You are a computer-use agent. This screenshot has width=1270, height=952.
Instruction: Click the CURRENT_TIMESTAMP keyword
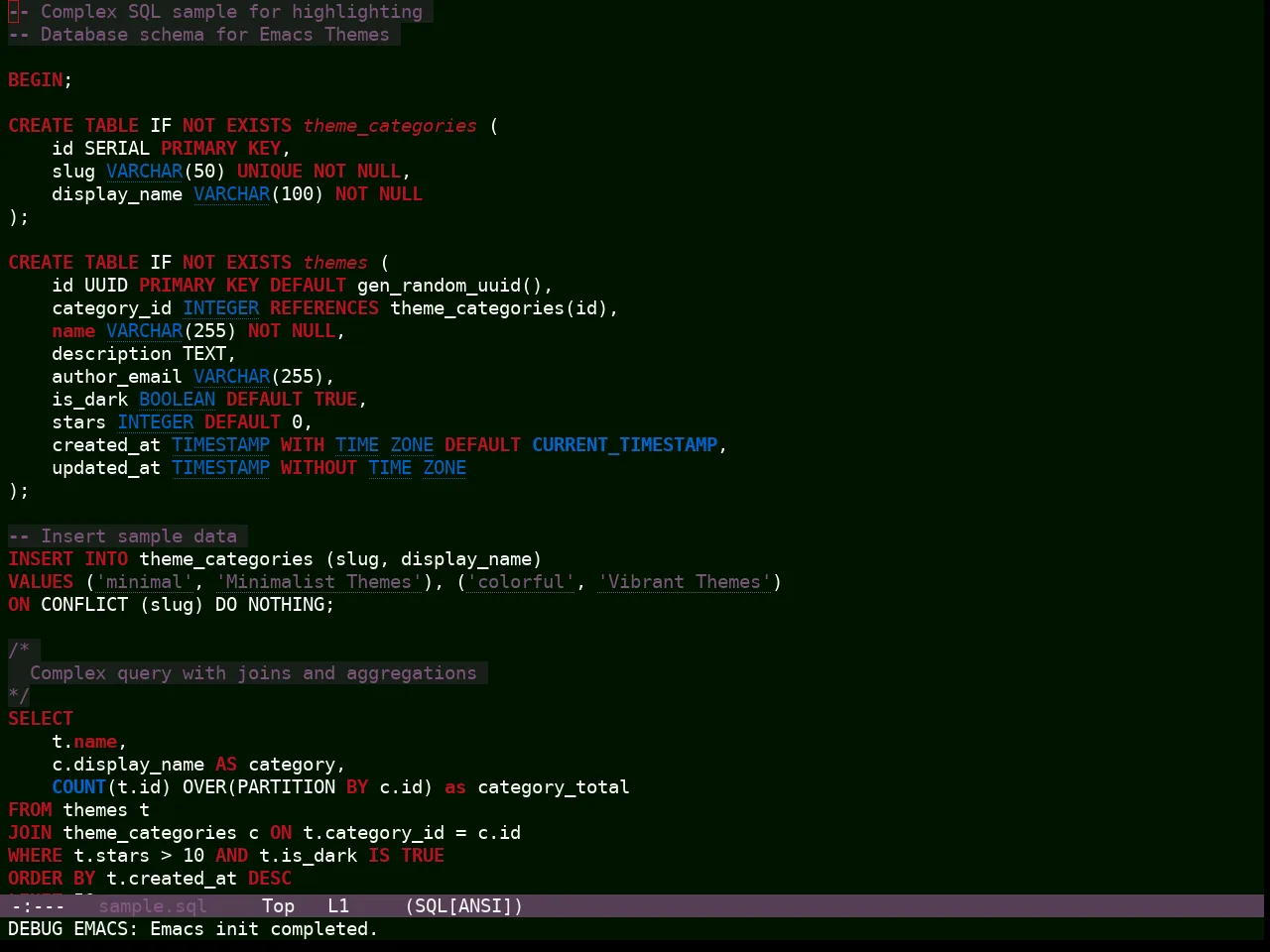coord(625,445)
